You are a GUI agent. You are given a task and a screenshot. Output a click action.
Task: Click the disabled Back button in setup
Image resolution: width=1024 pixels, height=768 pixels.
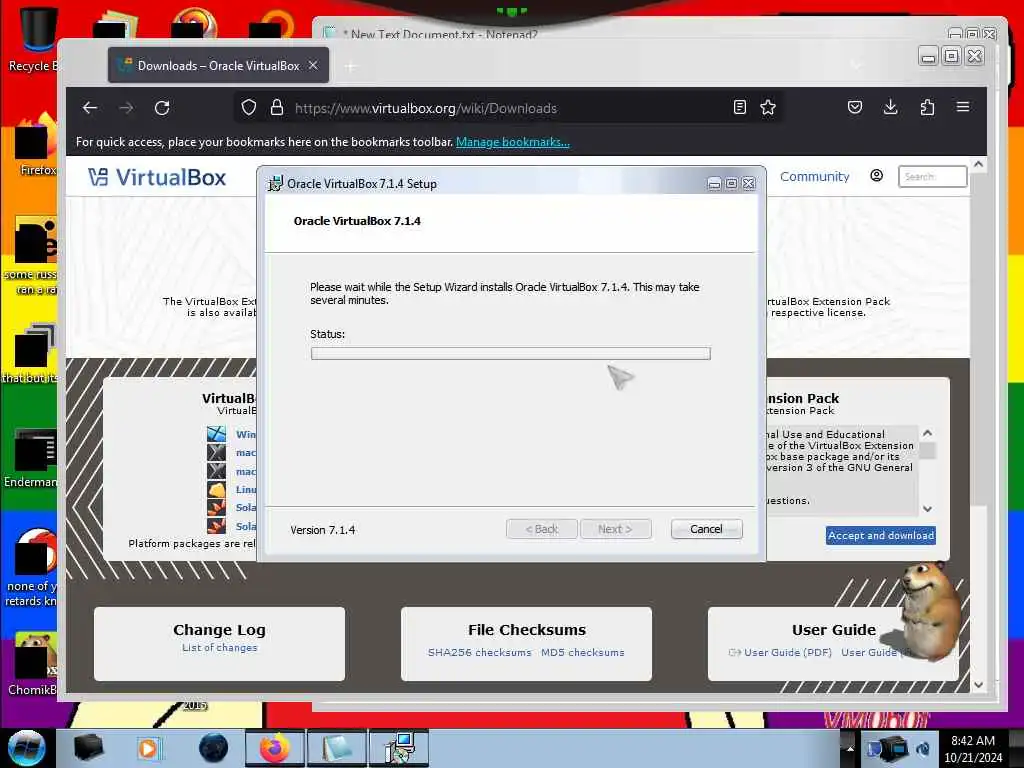[x=542, y=529]
